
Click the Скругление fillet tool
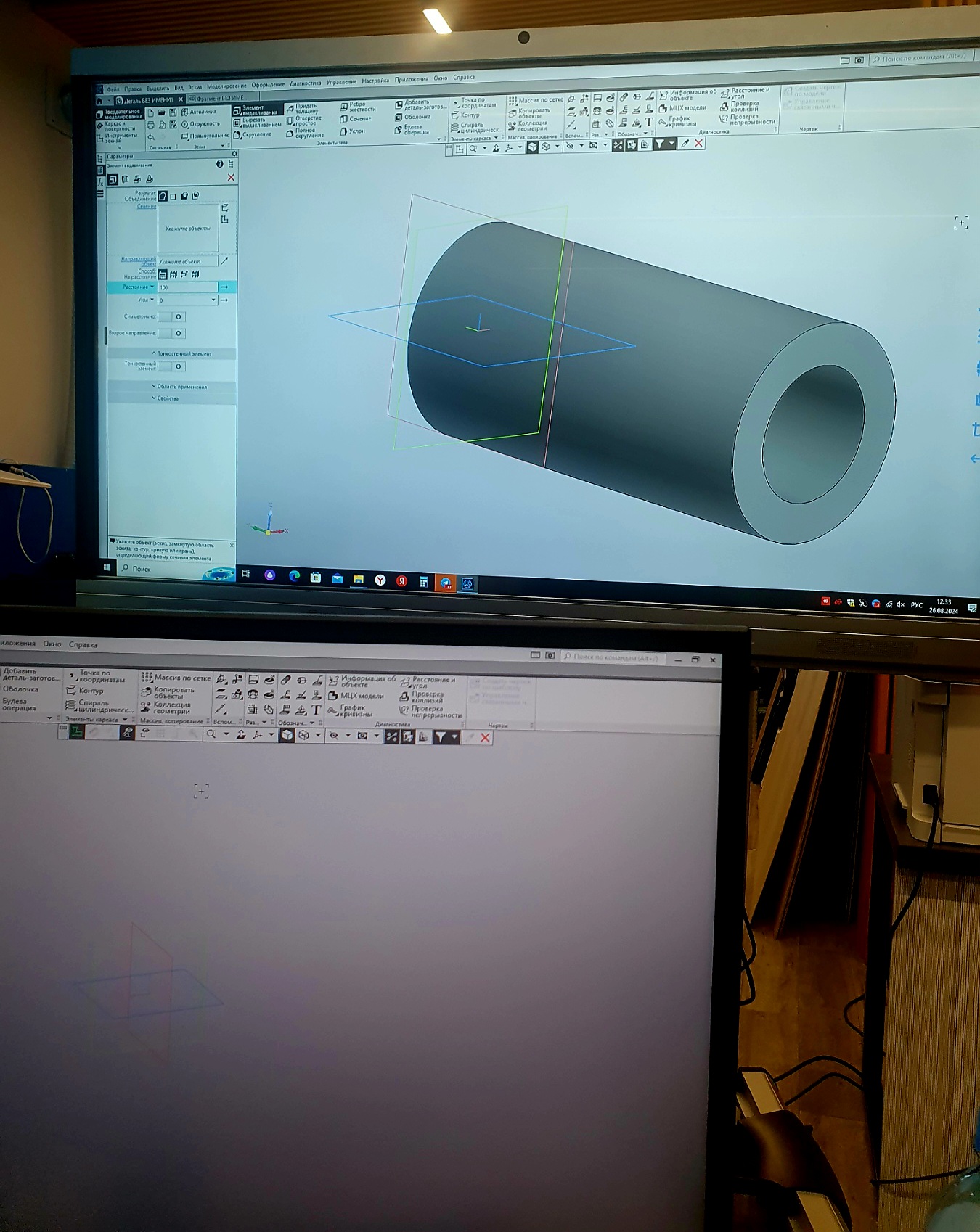(x=252, y=135)
